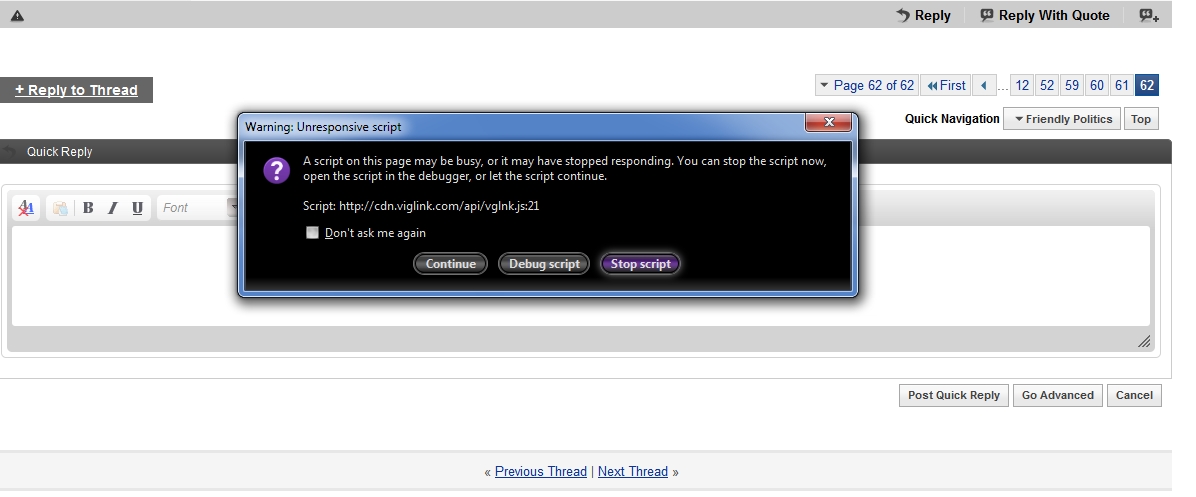Viewport: 1196px width, 497px height.
Task: Click the Remove Text Formatting icon
Action: (27, 208)
